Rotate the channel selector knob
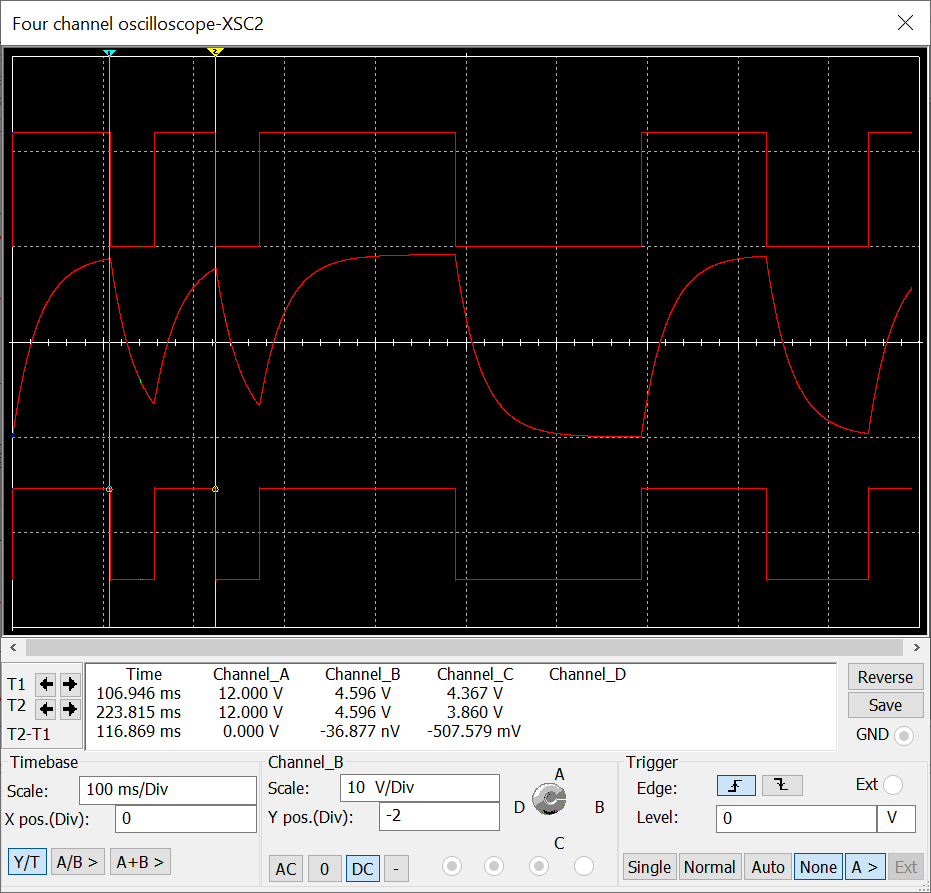 coord(549,799)
